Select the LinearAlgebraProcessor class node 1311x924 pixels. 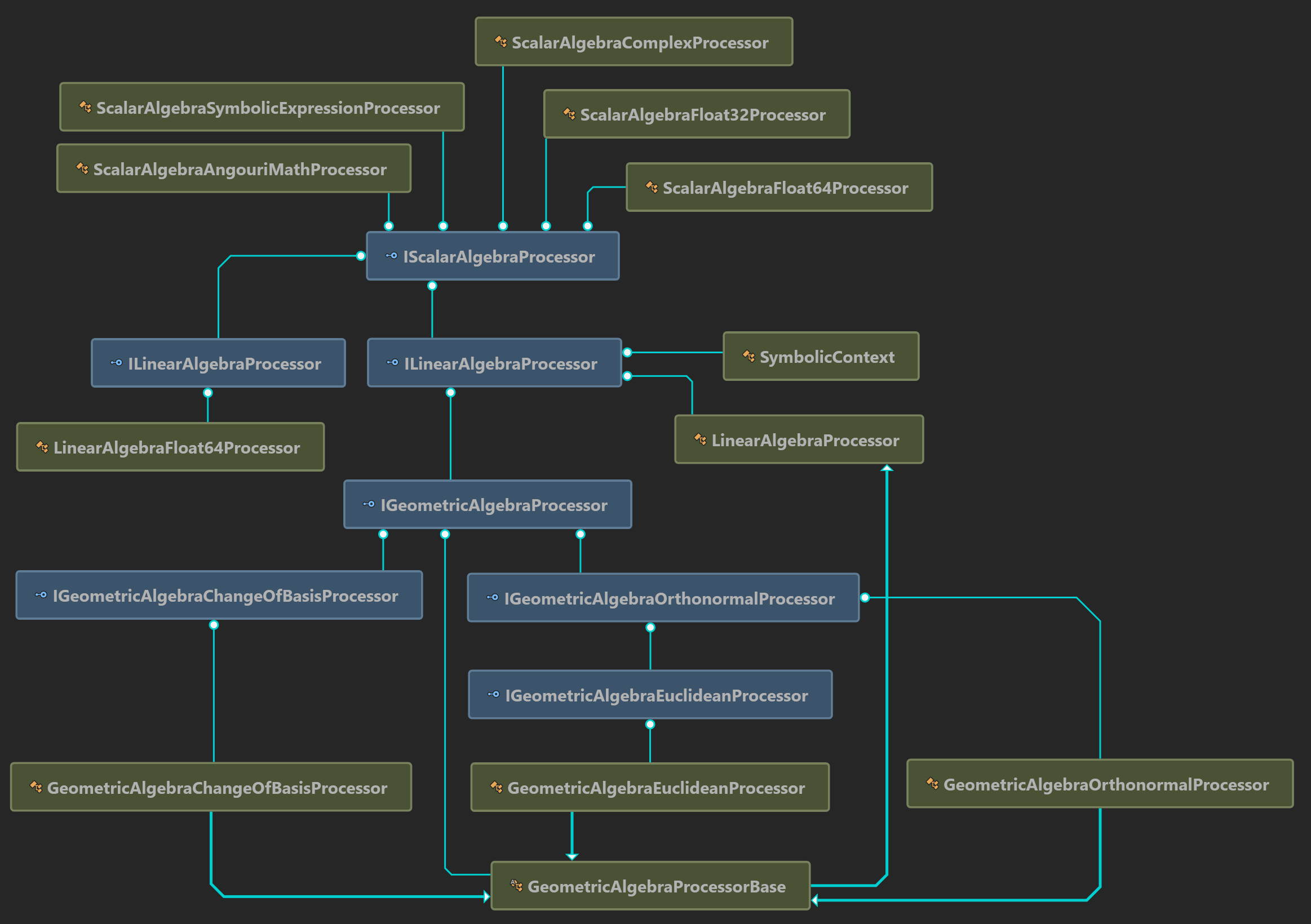798,439
